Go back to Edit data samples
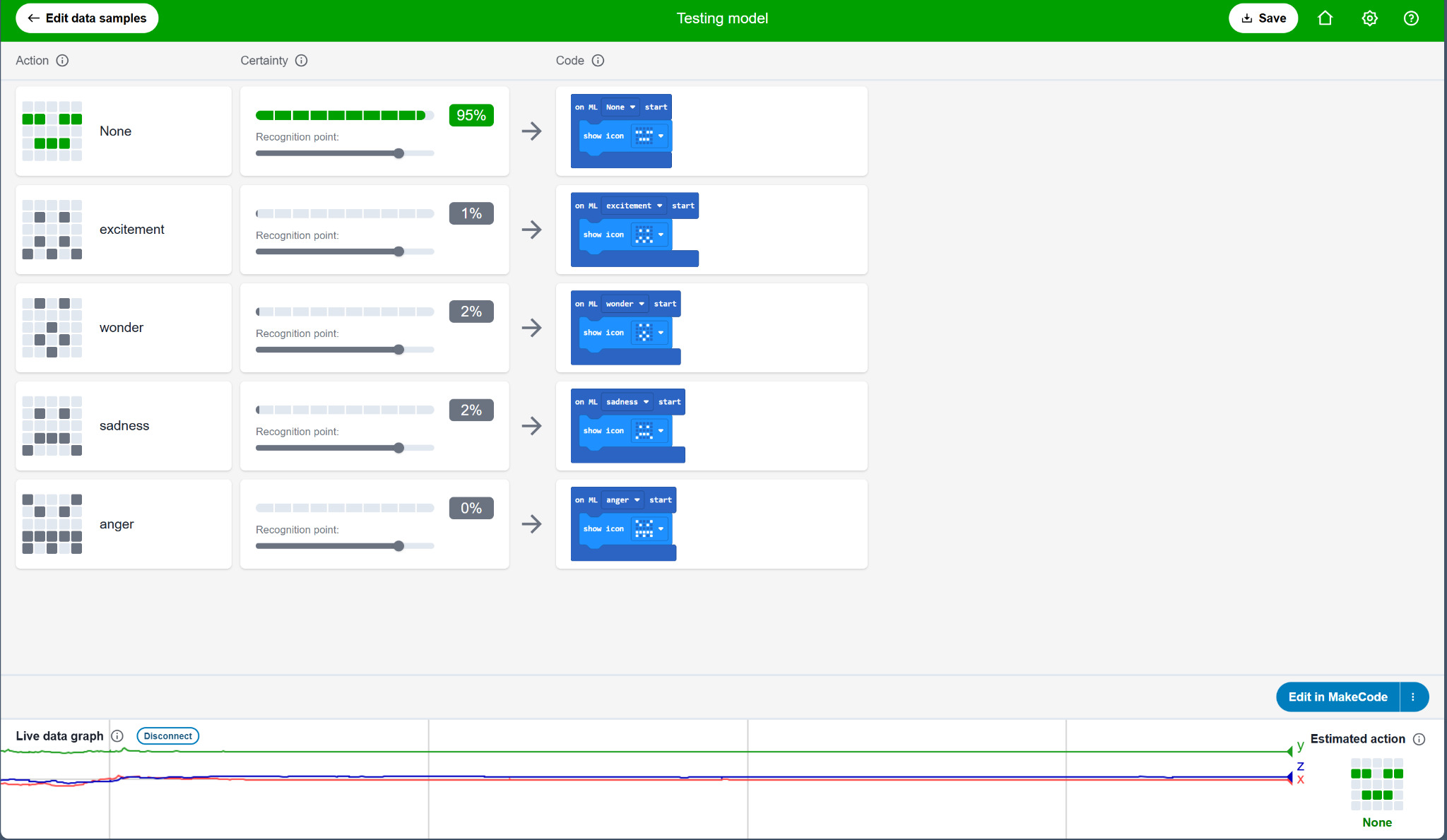 87,18
